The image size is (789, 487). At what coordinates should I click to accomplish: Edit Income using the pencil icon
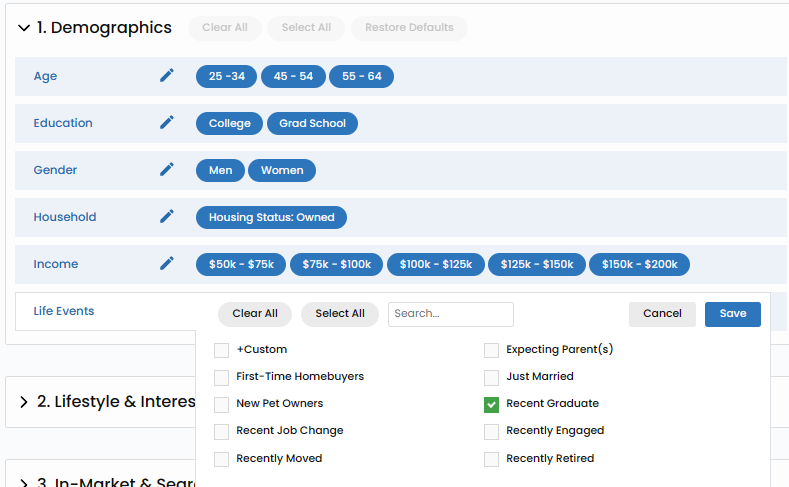(167, 264)
